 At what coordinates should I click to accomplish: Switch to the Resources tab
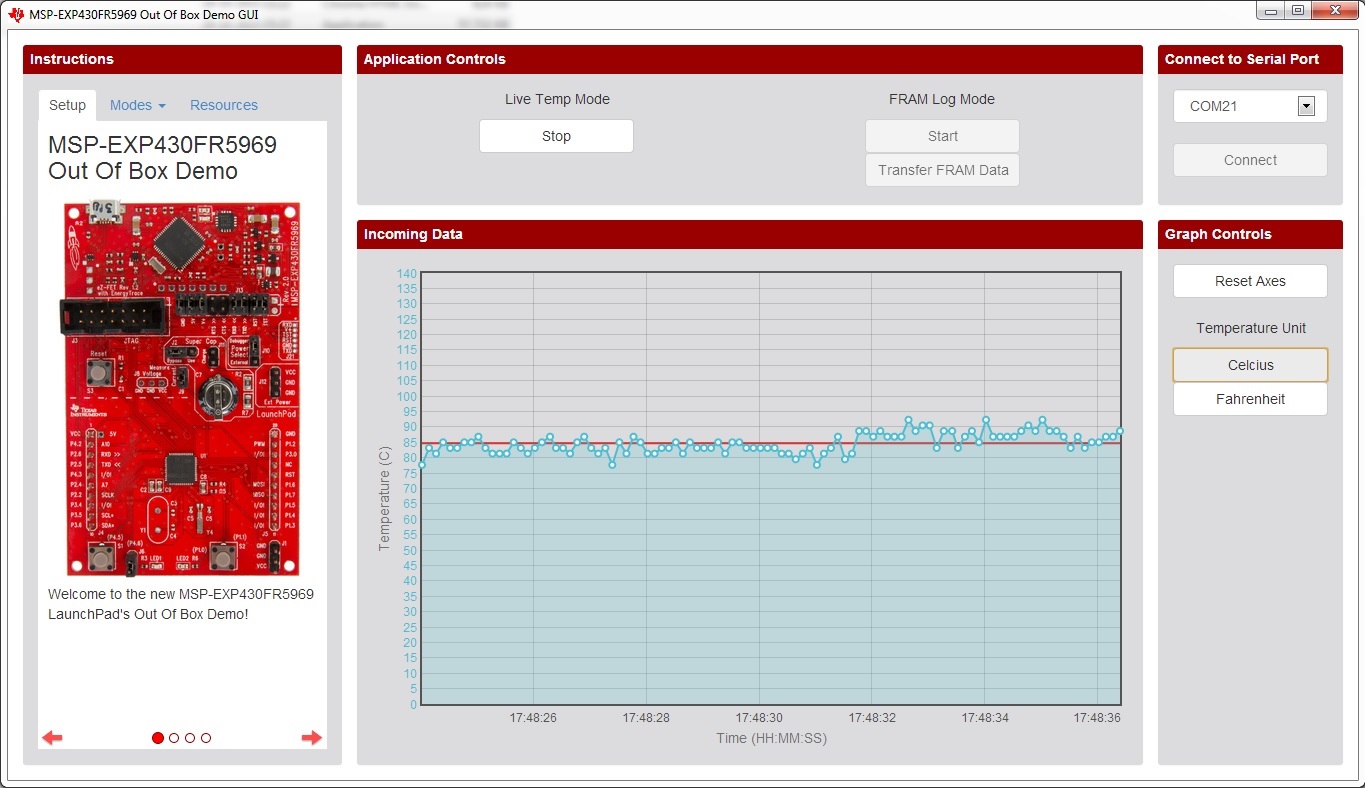click(x=224, y=105)
